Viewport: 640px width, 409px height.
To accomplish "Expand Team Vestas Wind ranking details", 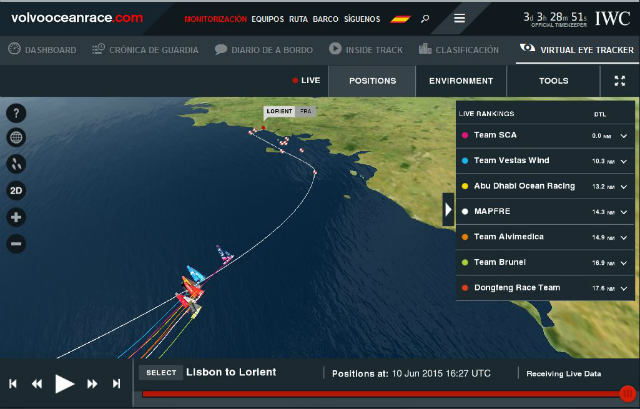I will pyautogui.click(x=624, y=162).
